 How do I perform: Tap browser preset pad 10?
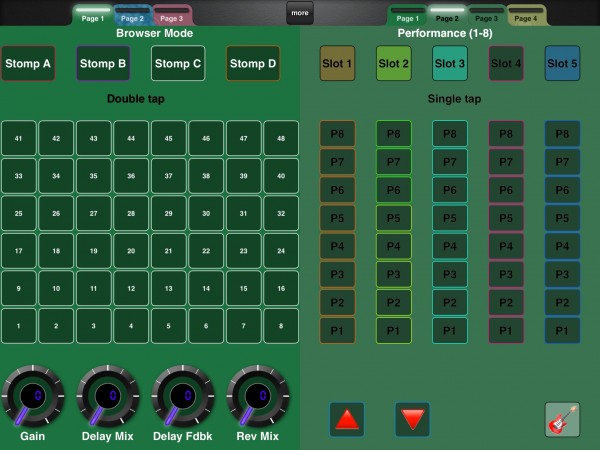[x=56, y=289]
